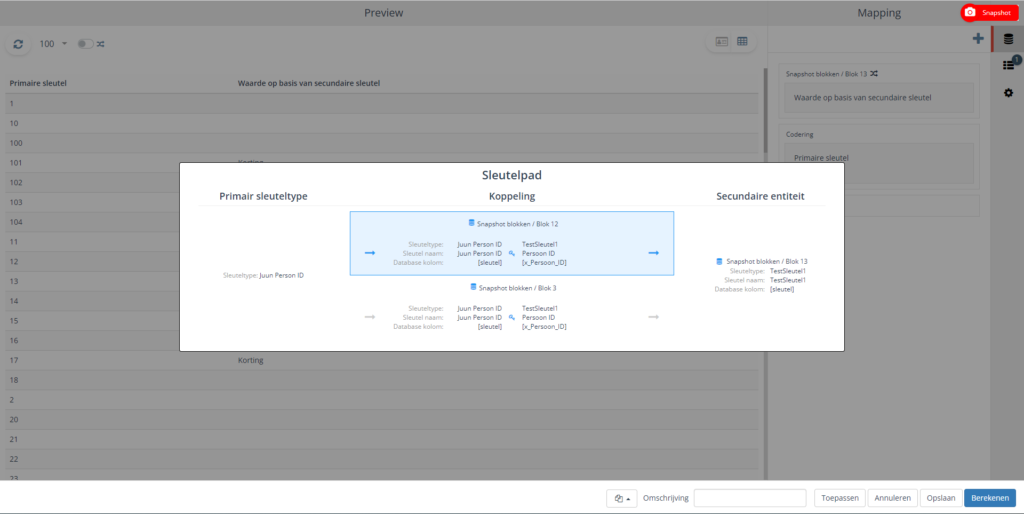Click the shuffle icon next to the toggle
Viewport: 1024px width, 514px height.
click(x=101, y=44)
